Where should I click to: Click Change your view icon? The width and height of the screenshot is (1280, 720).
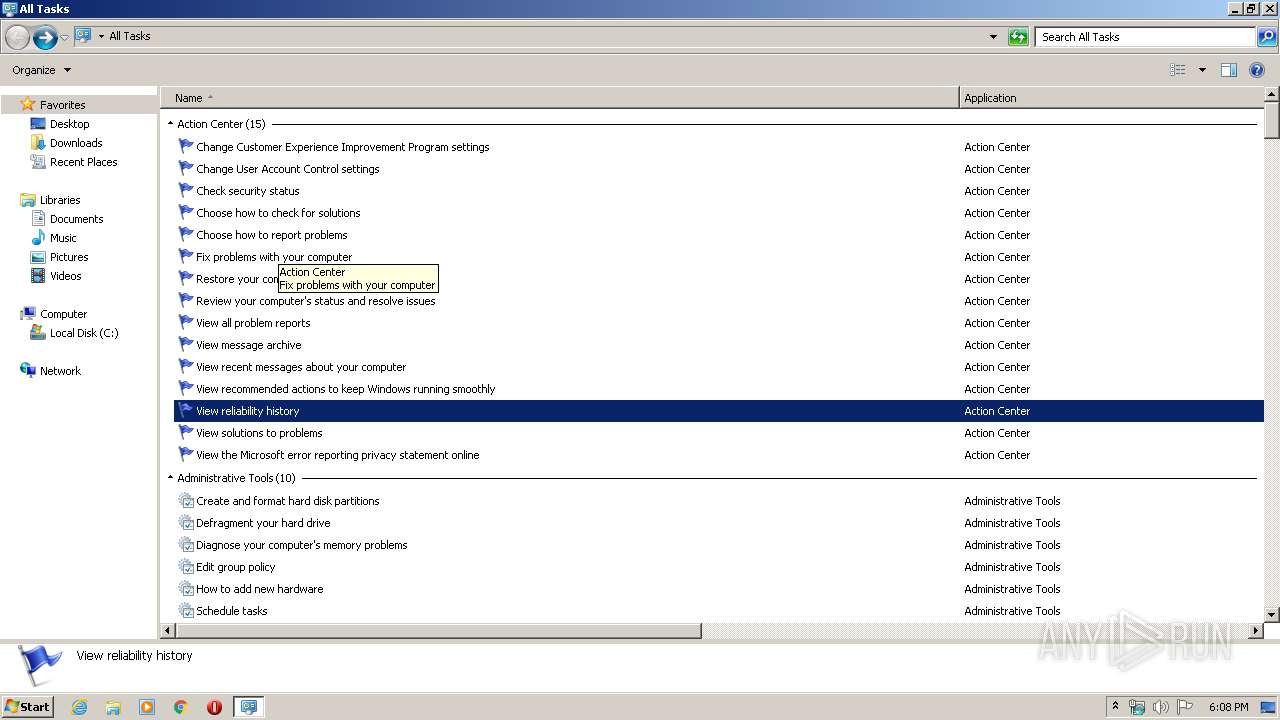(1178, 70)
